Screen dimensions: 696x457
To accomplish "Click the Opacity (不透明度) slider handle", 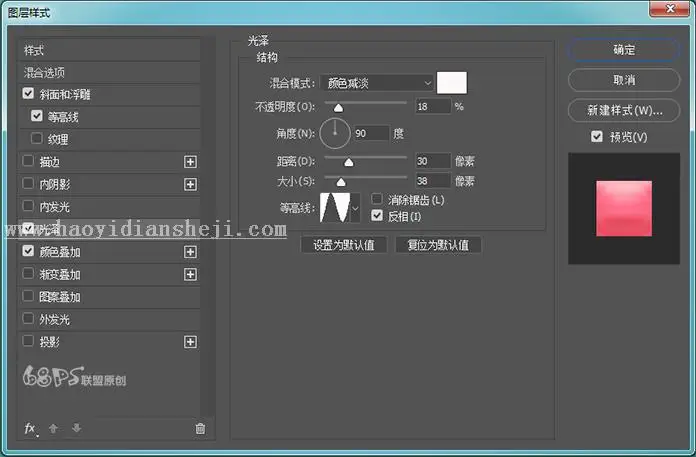I will [x=338, y=108].
